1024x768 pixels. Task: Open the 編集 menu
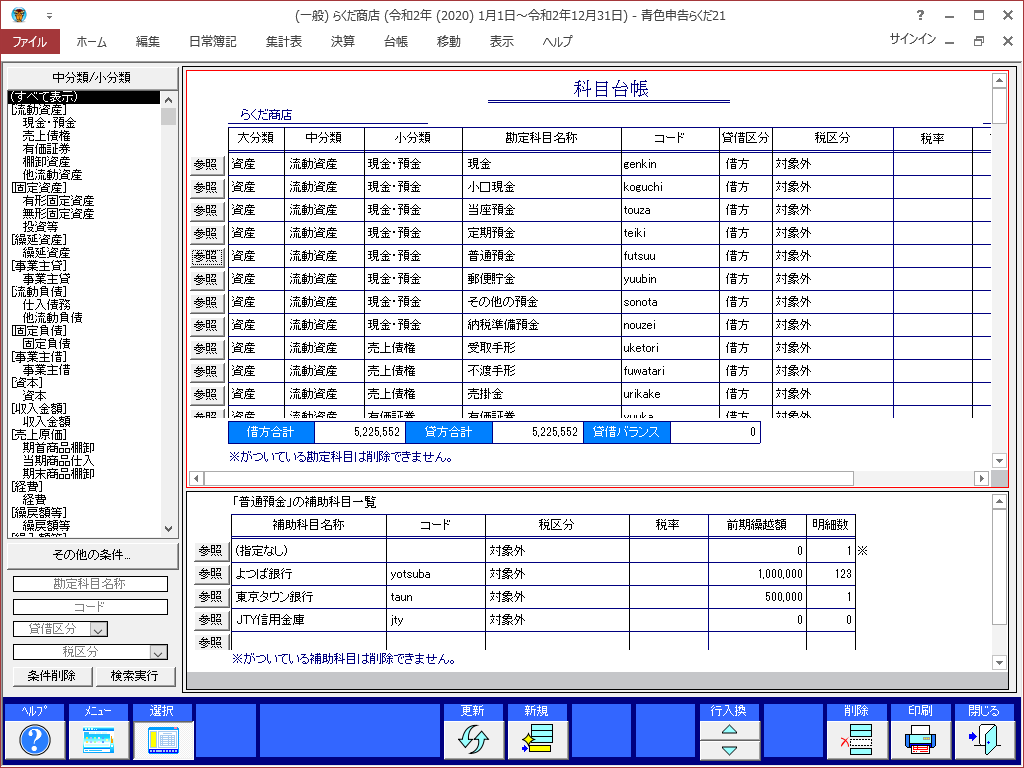[148, 41]
